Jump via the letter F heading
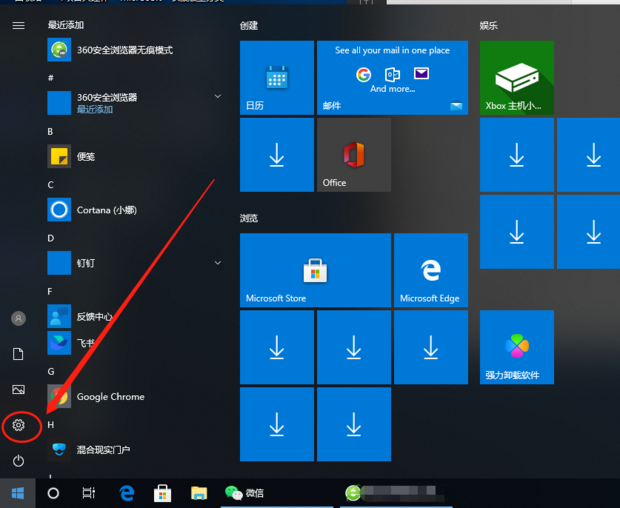 click(x=50, y=291)
